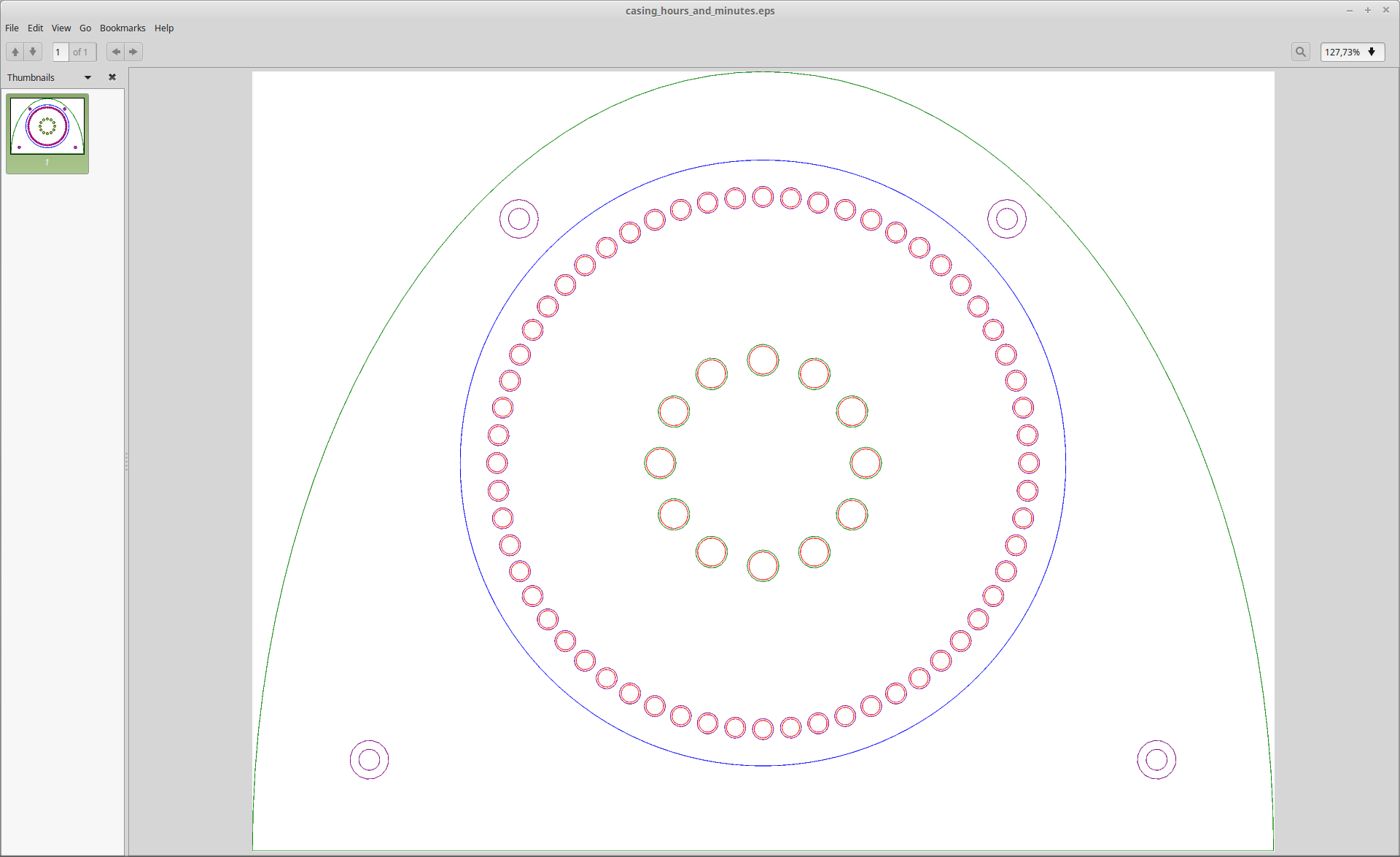Open the File menu

click(x=12, y=28)
